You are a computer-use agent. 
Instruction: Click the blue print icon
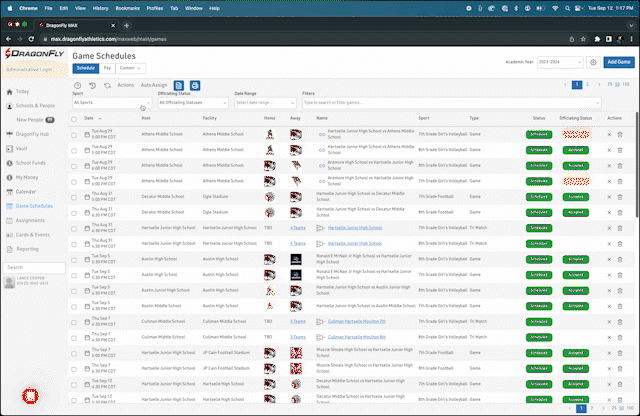tap(195, 86)
